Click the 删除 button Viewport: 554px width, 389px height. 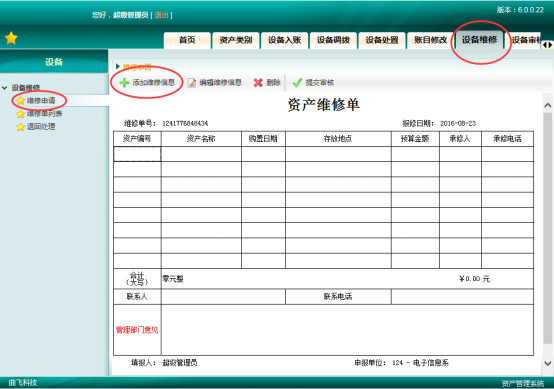tap(267, 83)
